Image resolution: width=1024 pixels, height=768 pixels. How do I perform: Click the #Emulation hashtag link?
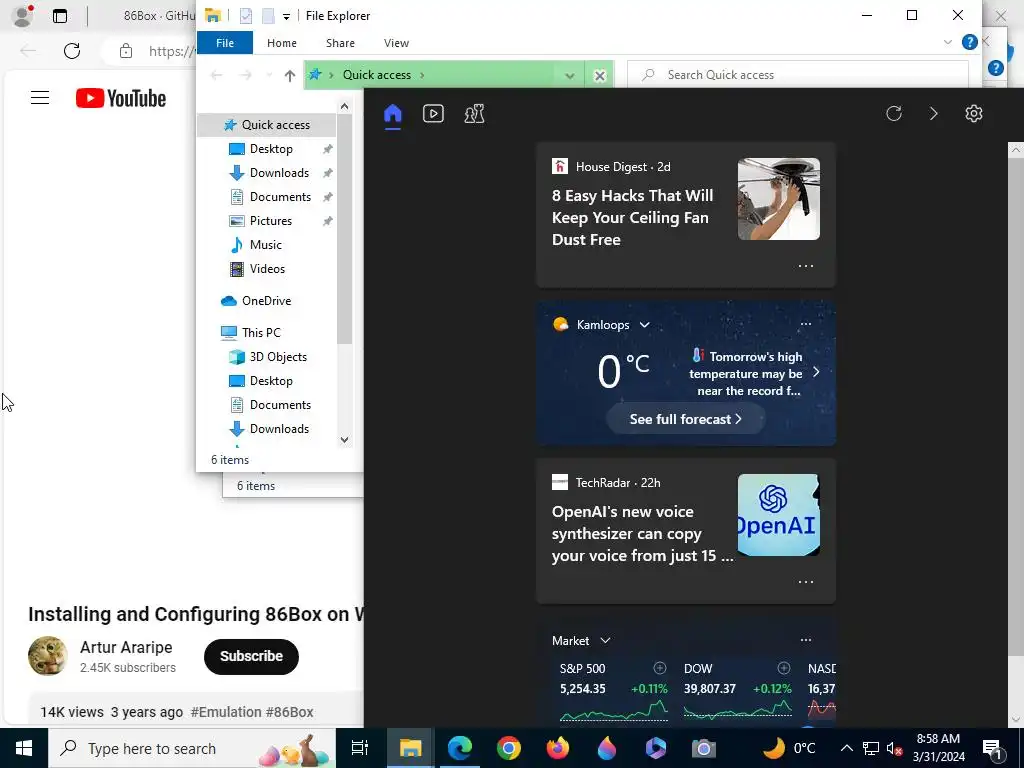click(225, 712)
